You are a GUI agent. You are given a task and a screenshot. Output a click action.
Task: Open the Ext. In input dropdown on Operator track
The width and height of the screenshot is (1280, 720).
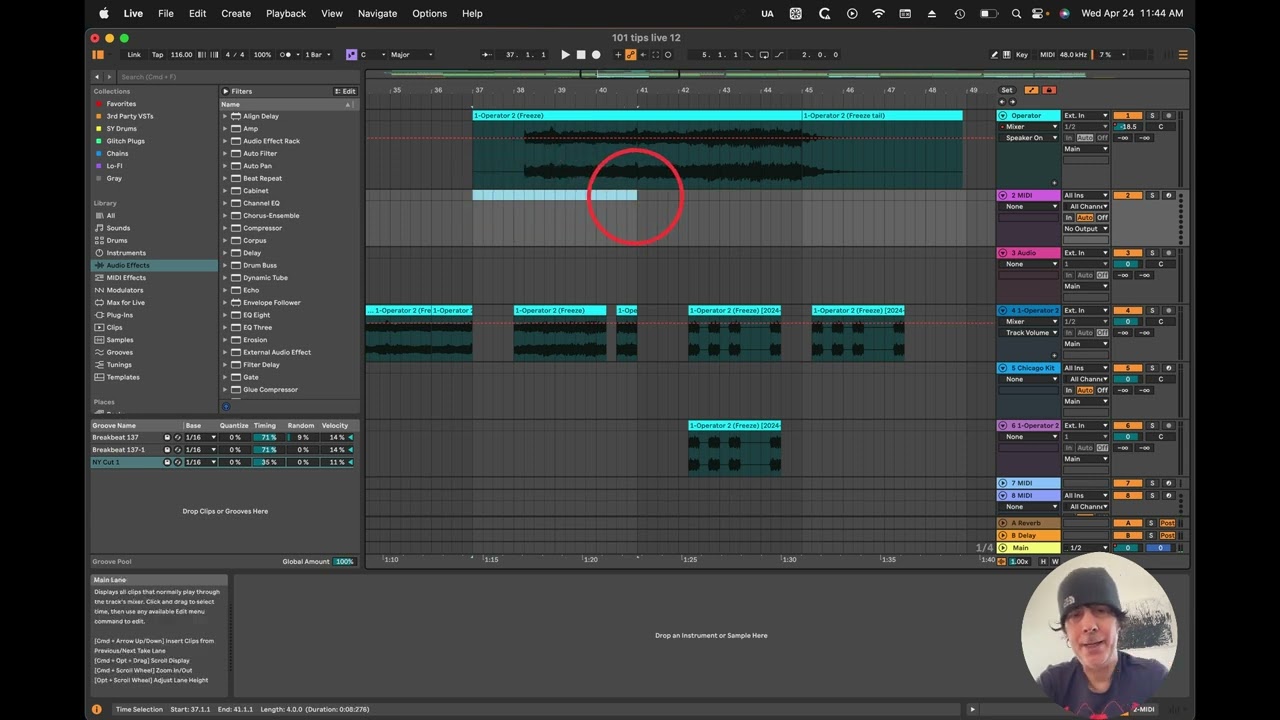point(1086,116)
